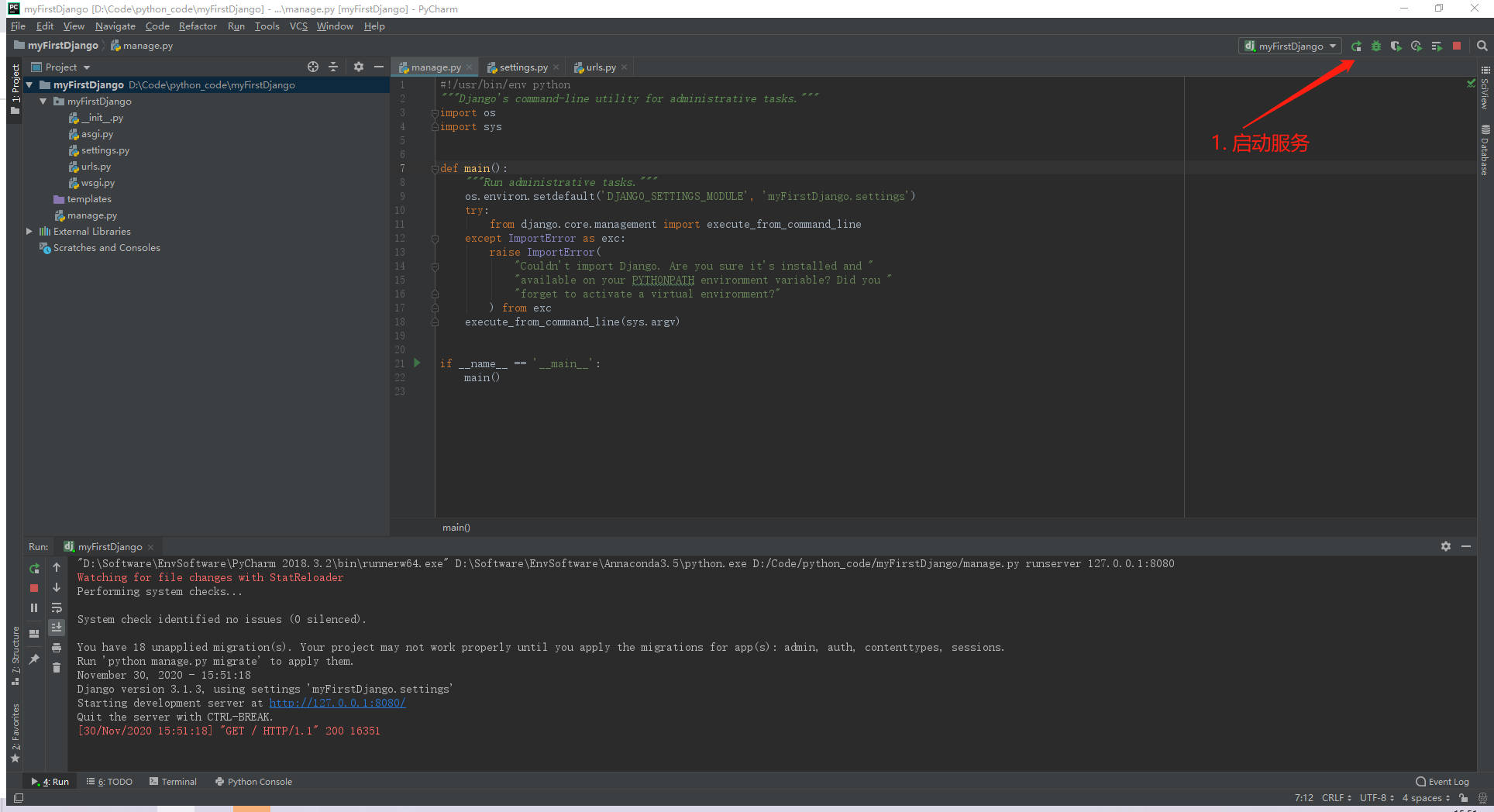The width and height of the screenshot is (1494, 812).
Task: Open the 6: TODO tool window
Action: coord(109,782)
